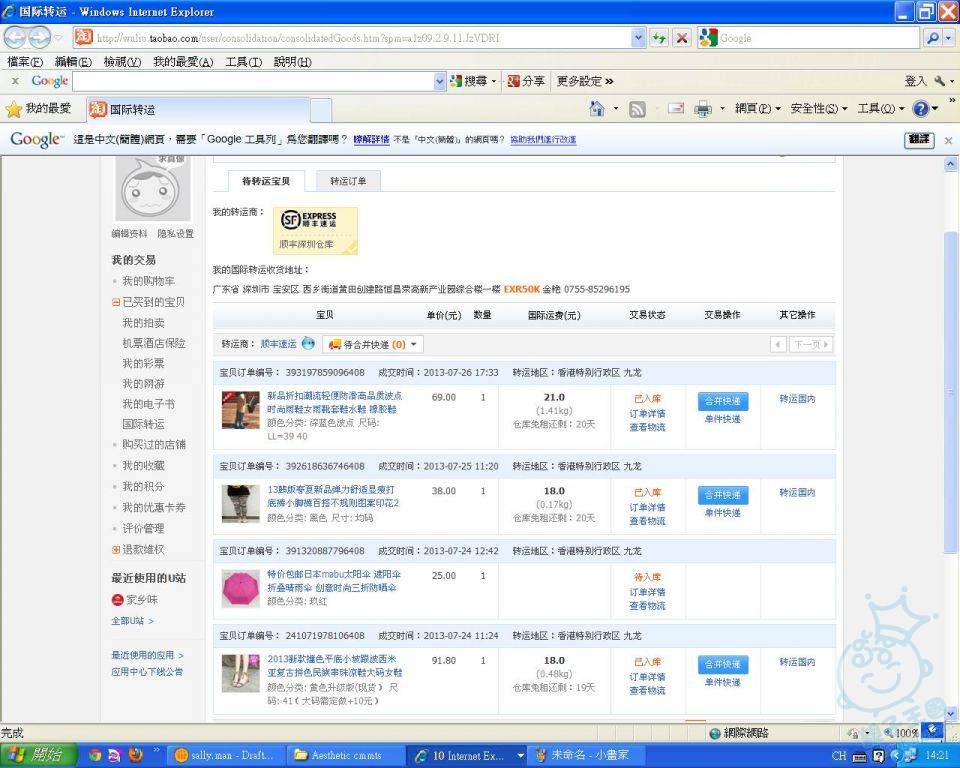Open the address bar history dropdown

(x=639, y=38)
